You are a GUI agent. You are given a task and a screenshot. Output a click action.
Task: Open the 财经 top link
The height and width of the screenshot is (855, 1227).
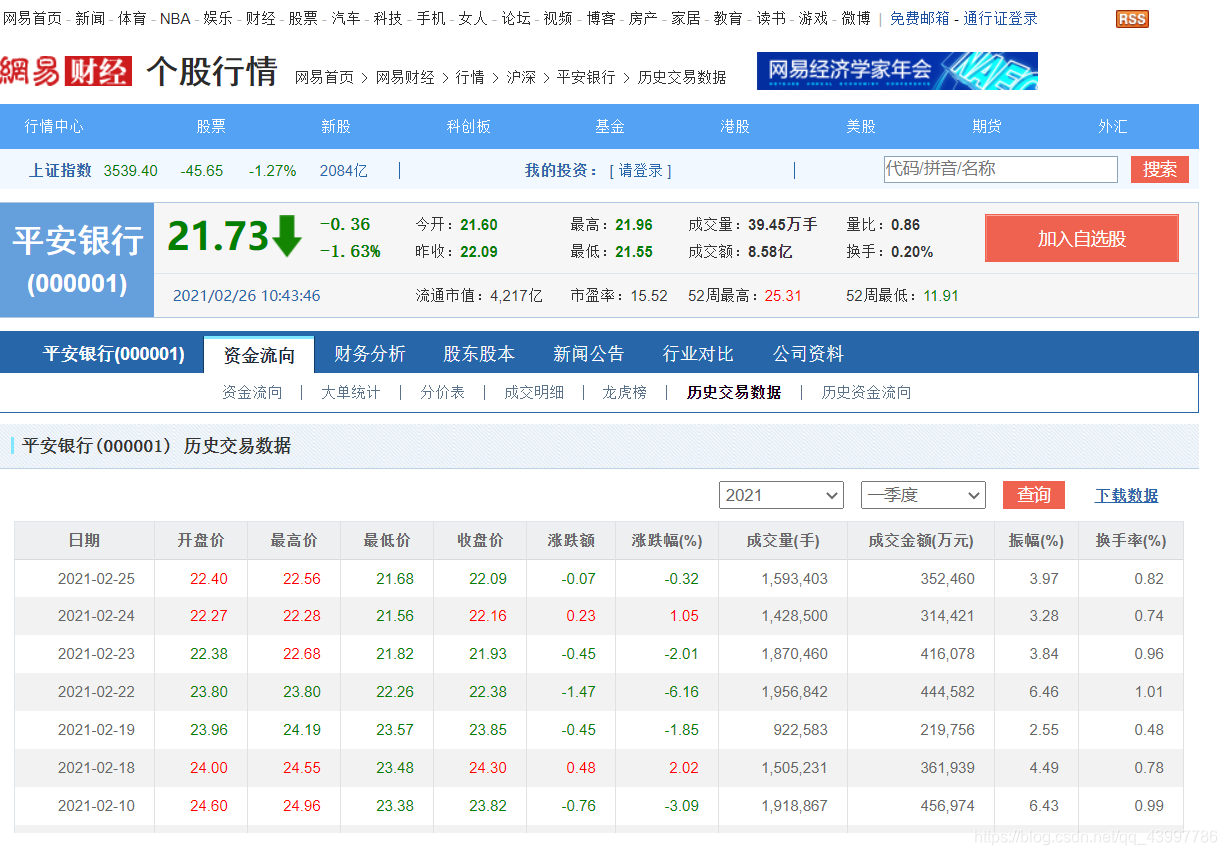coord(260,18)
